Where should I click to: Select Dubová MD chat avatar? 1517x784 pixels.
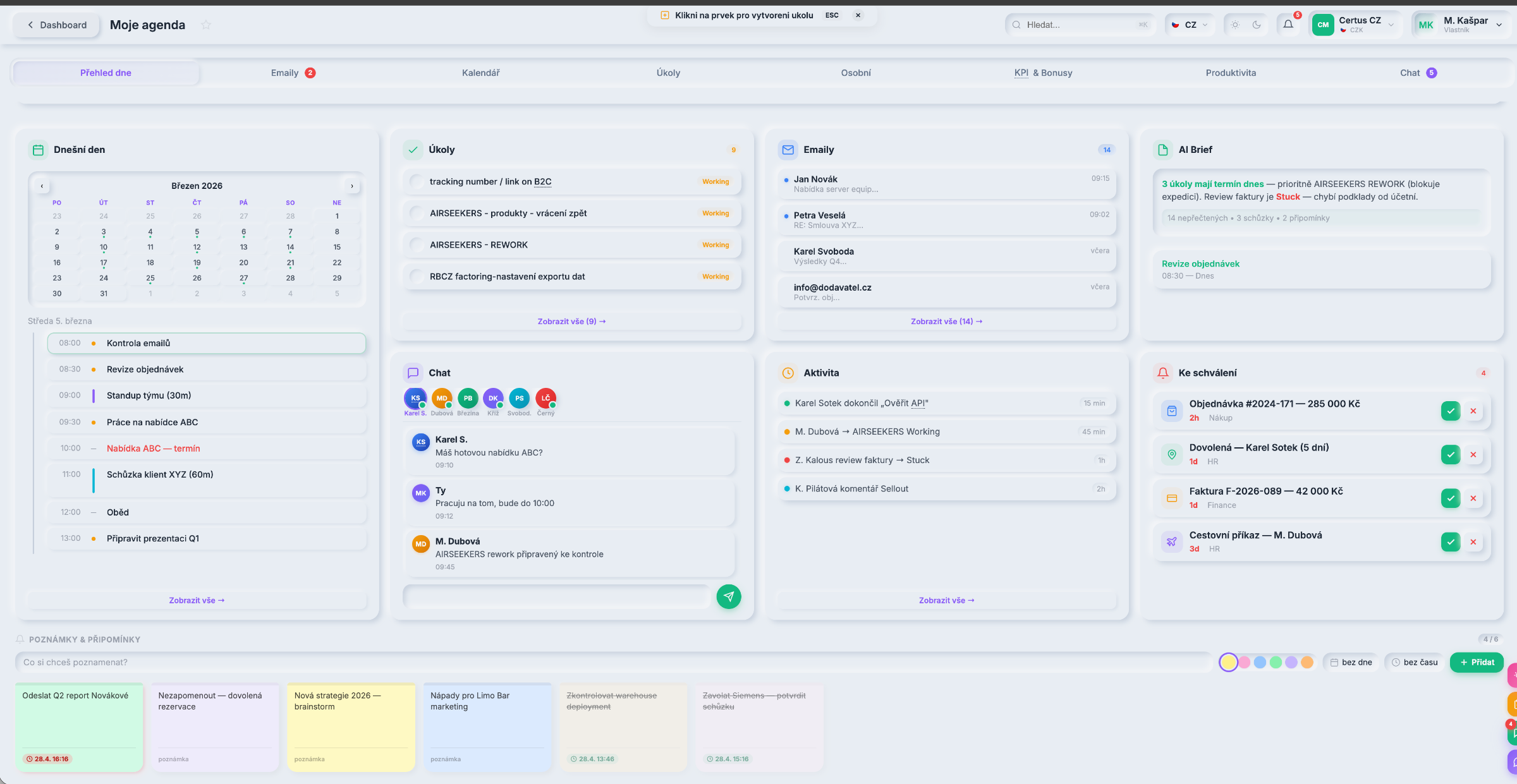pyautogui.click(x=442, y=398)
